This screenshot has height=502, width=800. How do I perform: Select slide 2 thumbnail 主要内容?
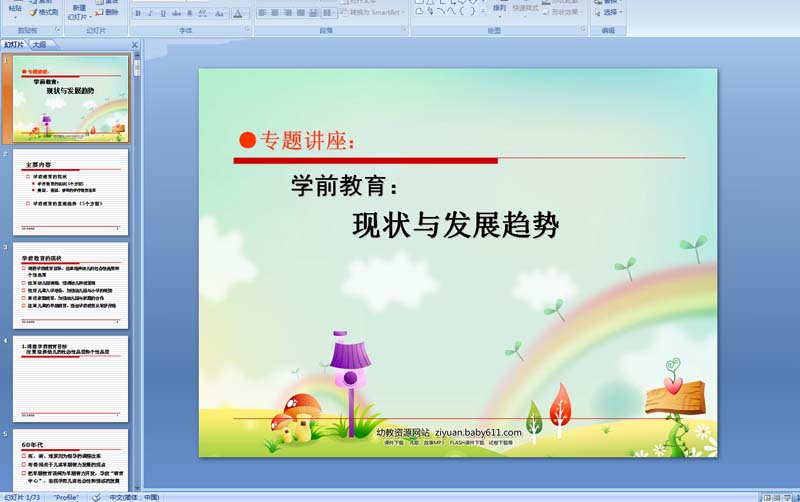pyautogui.click(x=70, y=191)
